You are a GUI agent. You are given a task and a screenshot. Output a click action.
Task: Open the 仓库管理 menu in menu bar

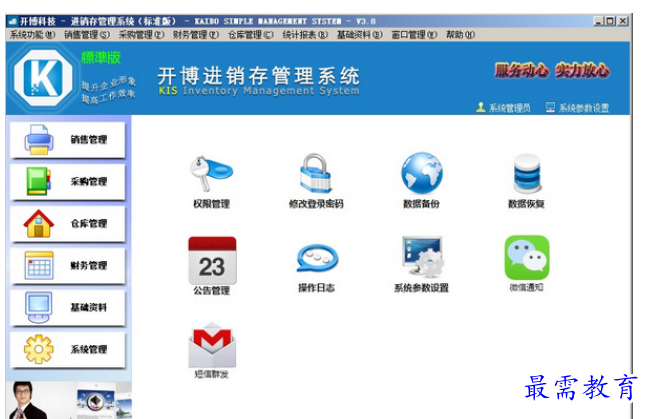pos(250,35)
